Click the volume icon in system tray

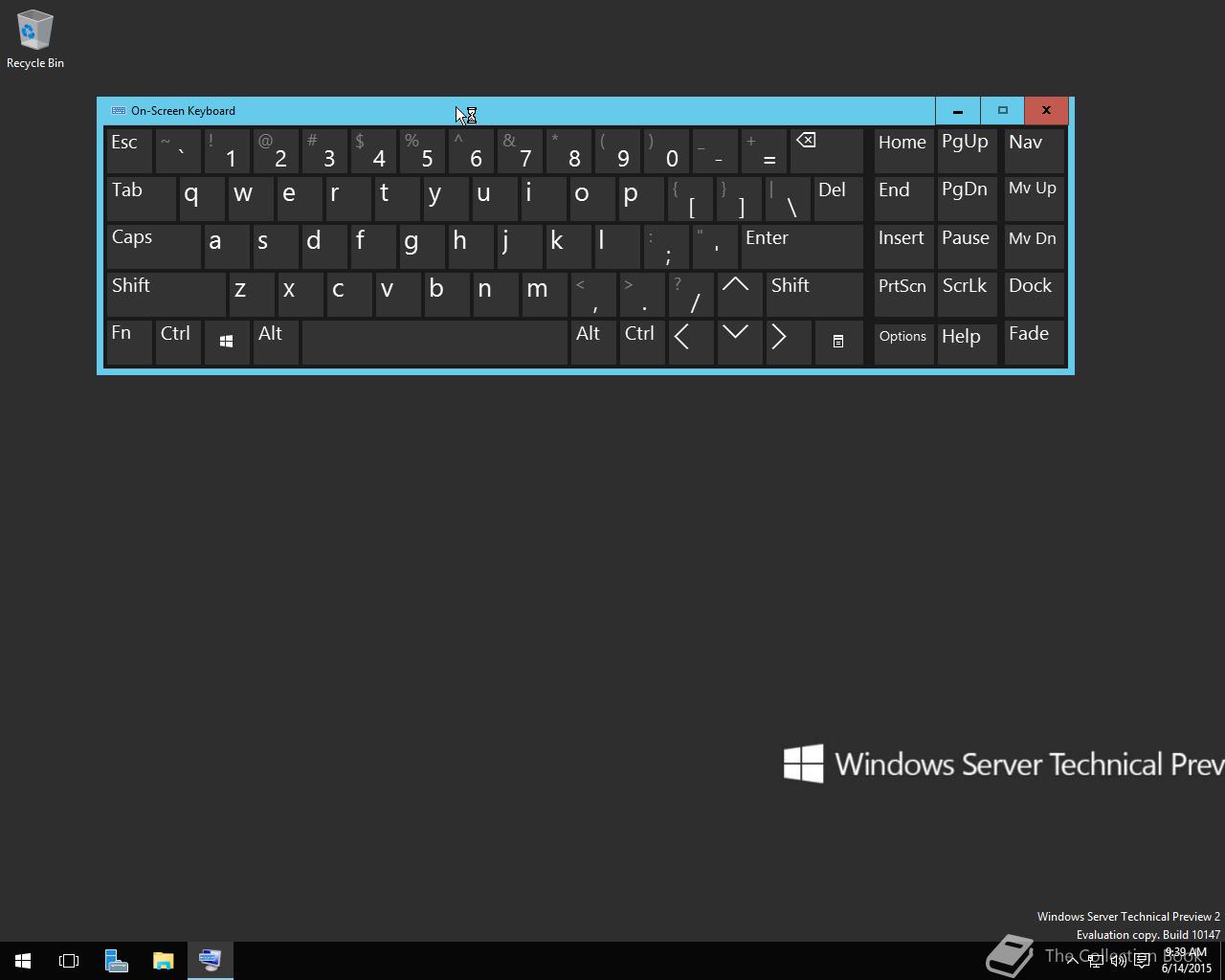click(x=1118, y=961)
